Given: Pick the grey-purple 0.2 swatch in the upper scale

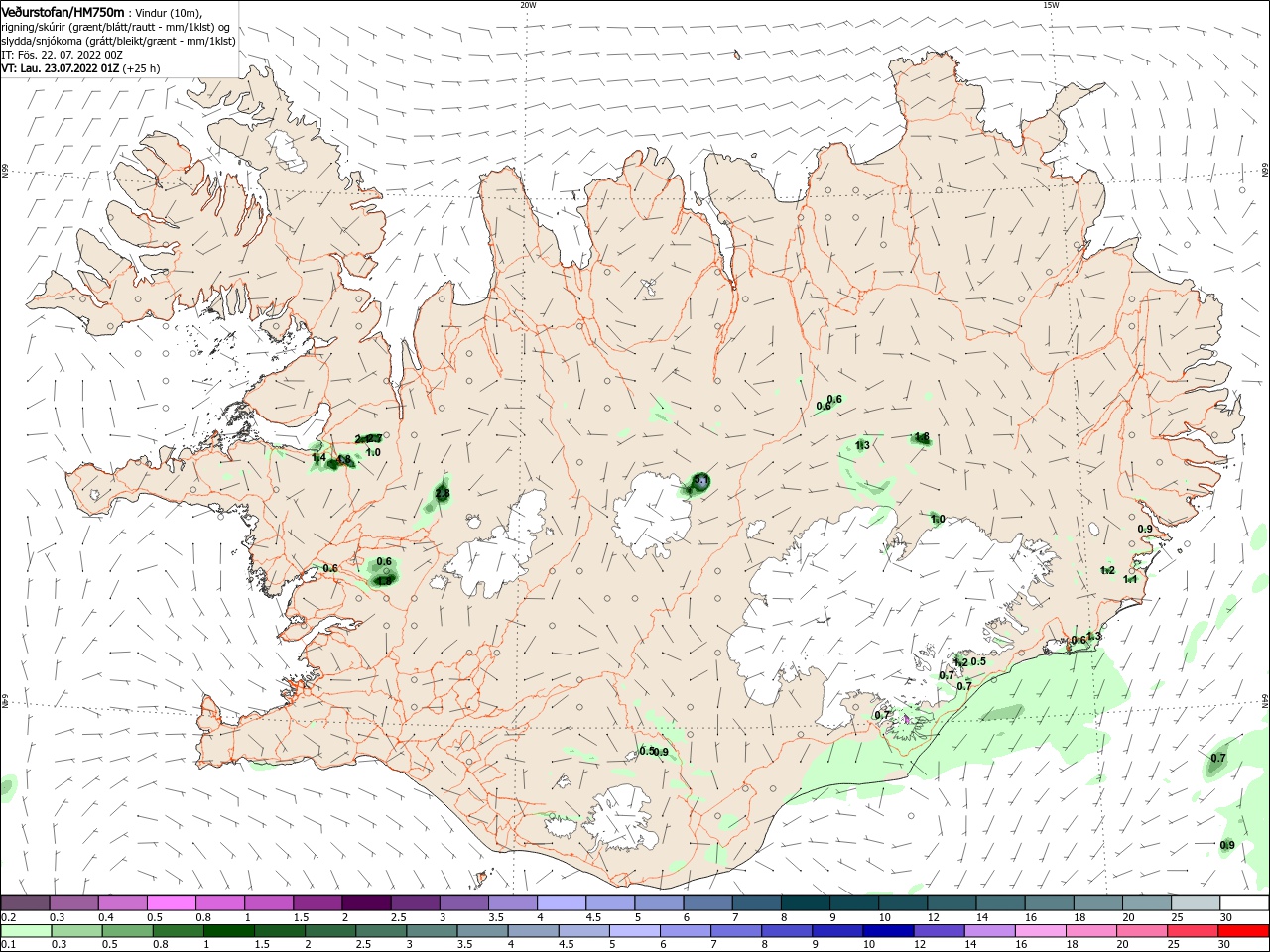Looking at the screenshot, I should click(x=25, y=902).
